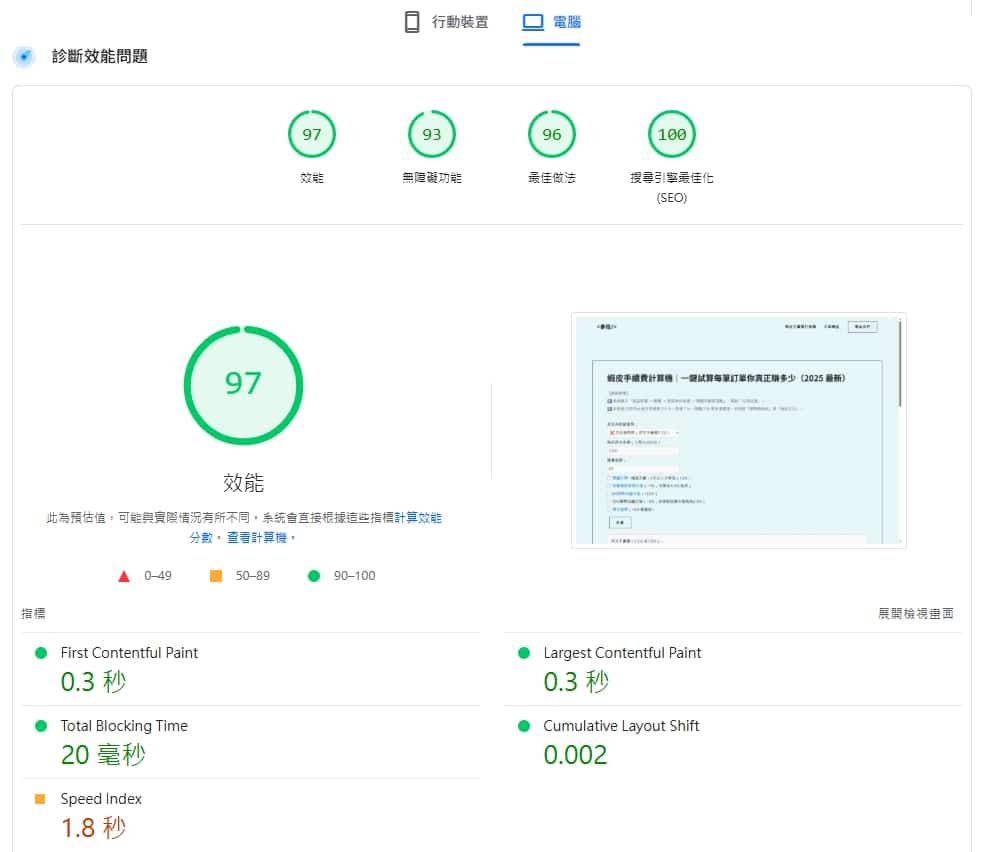
Task: Open the 查看計算機 link
Action: [256, 537]
